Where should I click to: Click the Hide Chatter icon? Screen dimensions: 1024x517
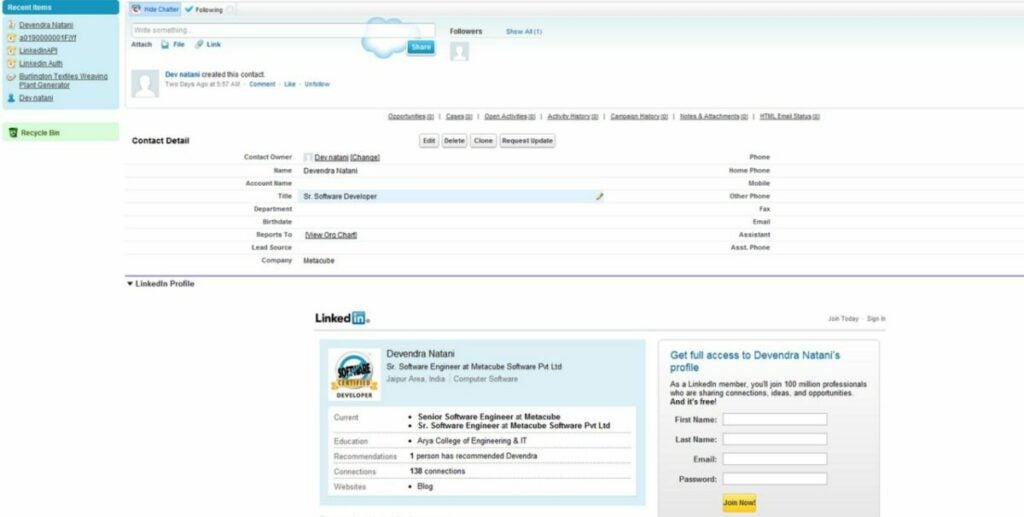coord(136,10)
